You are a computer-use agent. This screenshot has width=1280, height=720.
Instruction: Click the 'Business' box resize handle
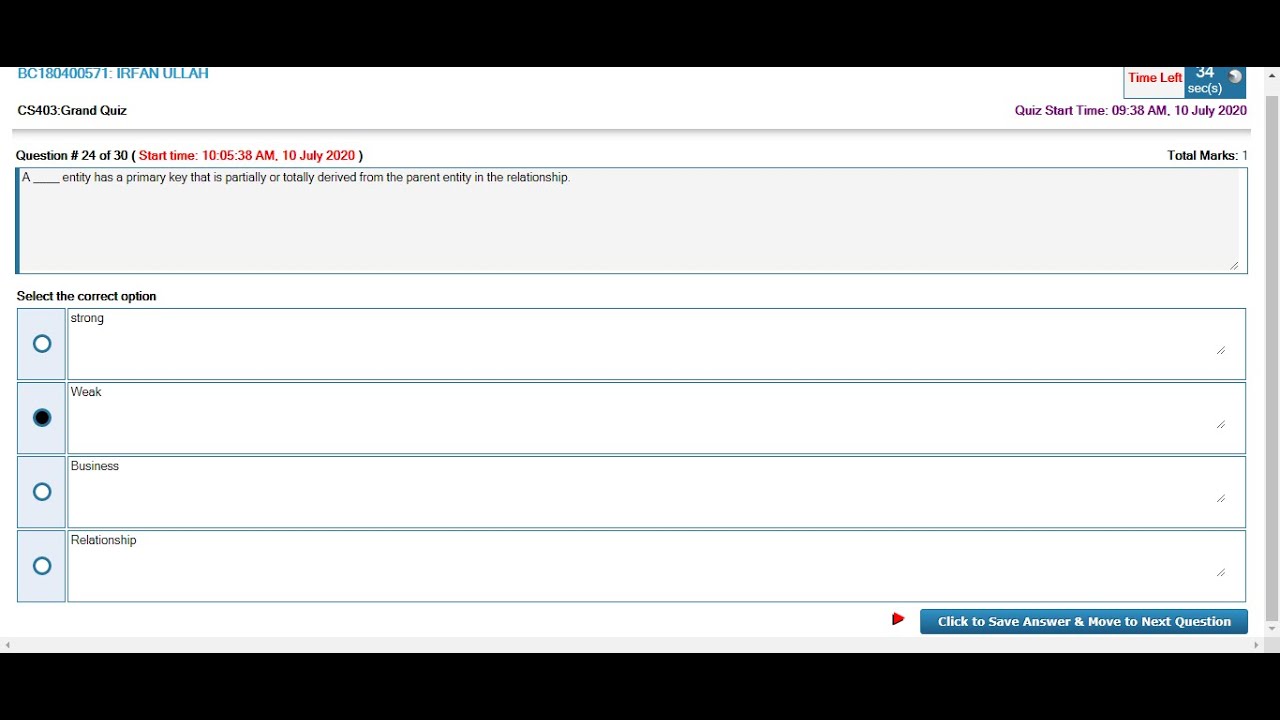coord(1221,498)
